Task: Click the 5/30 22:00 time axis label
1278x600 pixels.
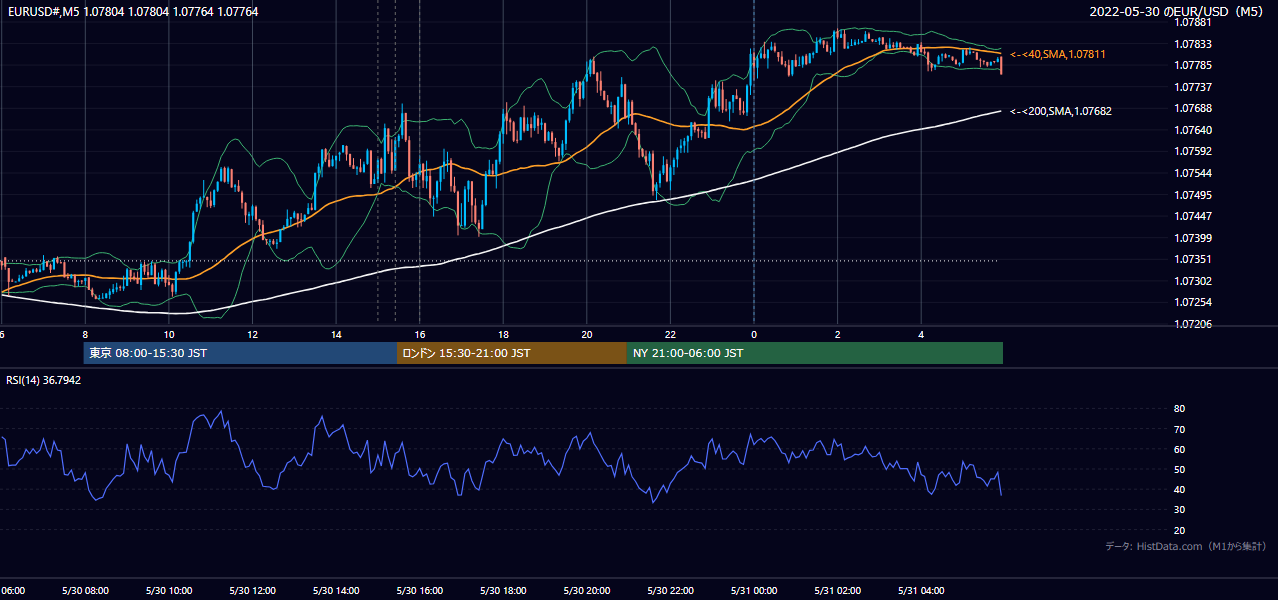Action: click(x=670, y=591)
